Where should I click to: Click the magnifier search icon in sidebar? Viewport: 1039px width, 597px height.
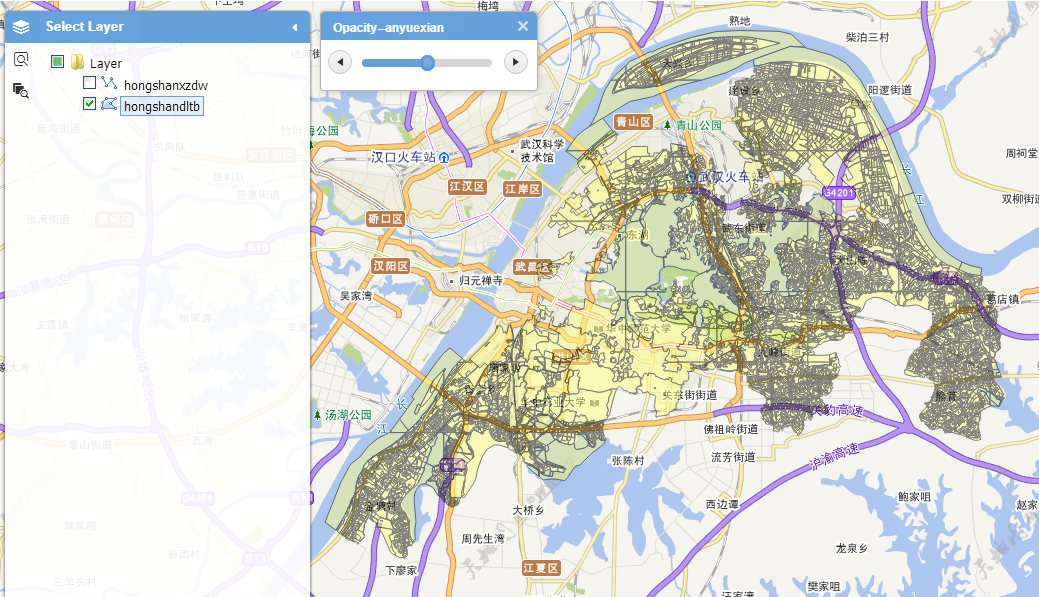[x=21, y=60]
